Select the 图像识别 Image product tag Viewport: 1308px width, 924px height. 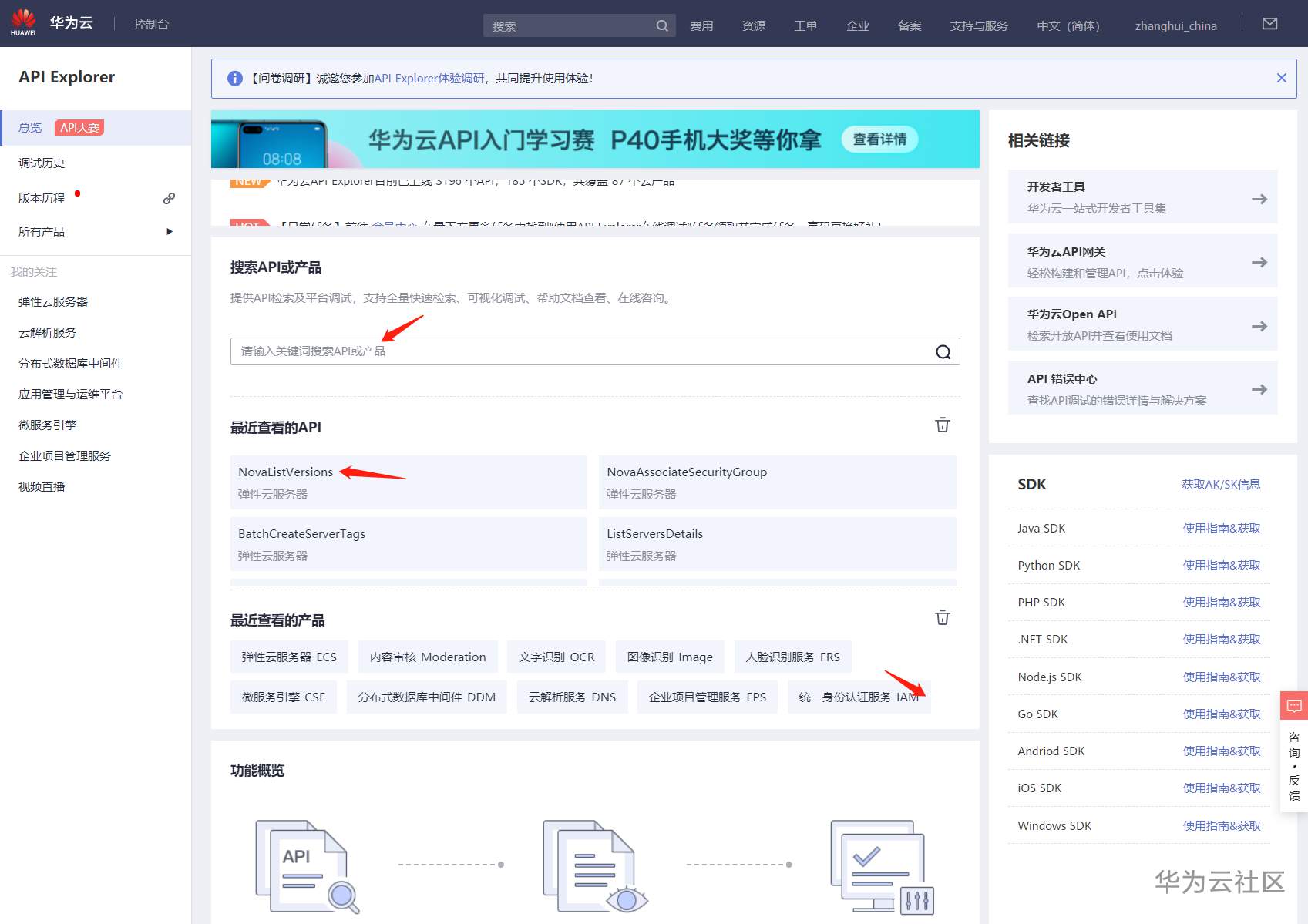[670, 657]
